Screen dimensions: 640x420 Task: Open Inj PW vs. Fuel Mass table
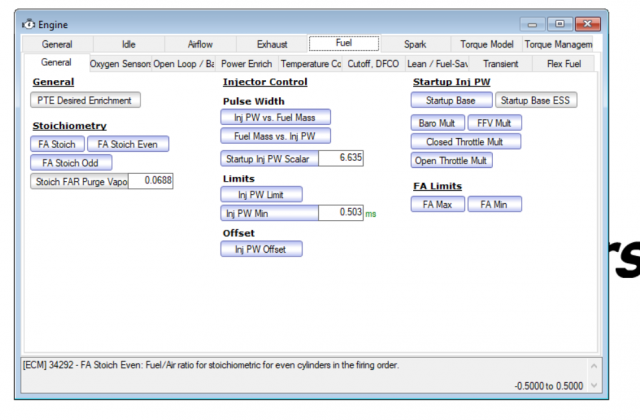pos(275,118)
